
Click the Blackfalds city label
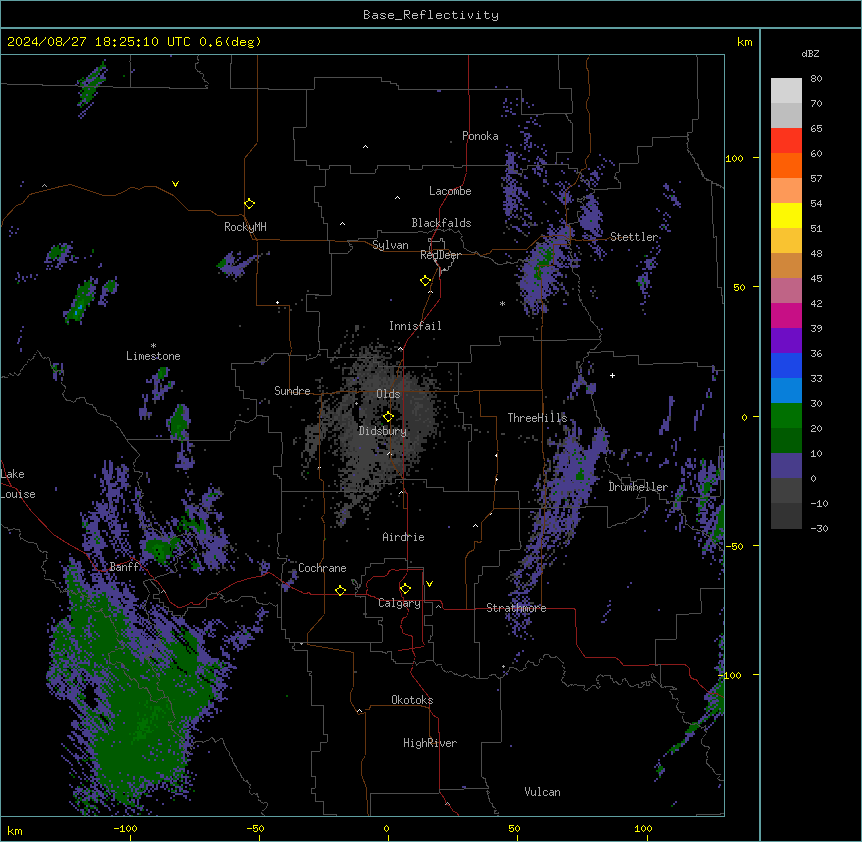(441, 223)
